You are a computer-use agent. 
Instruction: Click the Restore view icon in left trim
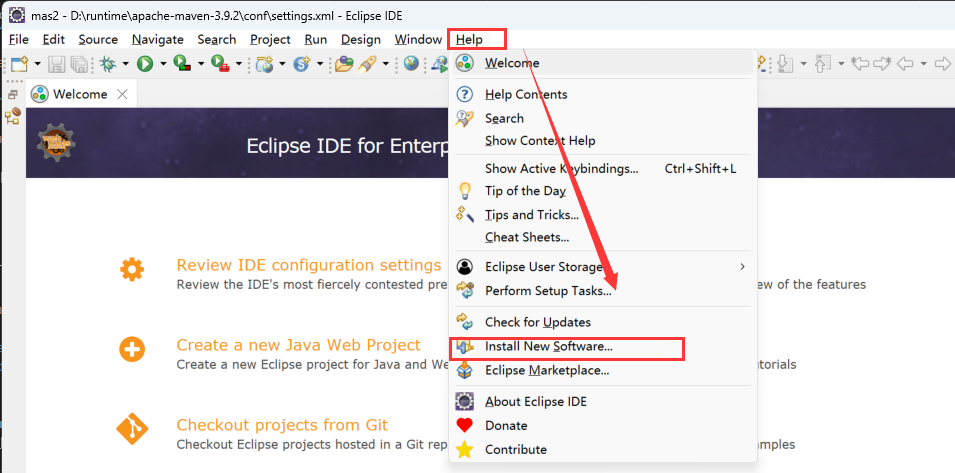pyautogui.click(x=13, y=94)
